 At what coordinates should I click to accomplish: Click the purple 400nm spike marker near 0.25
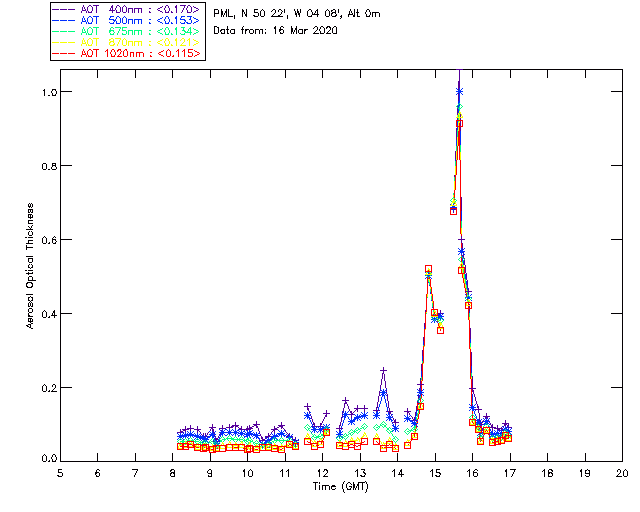(383, 371)
